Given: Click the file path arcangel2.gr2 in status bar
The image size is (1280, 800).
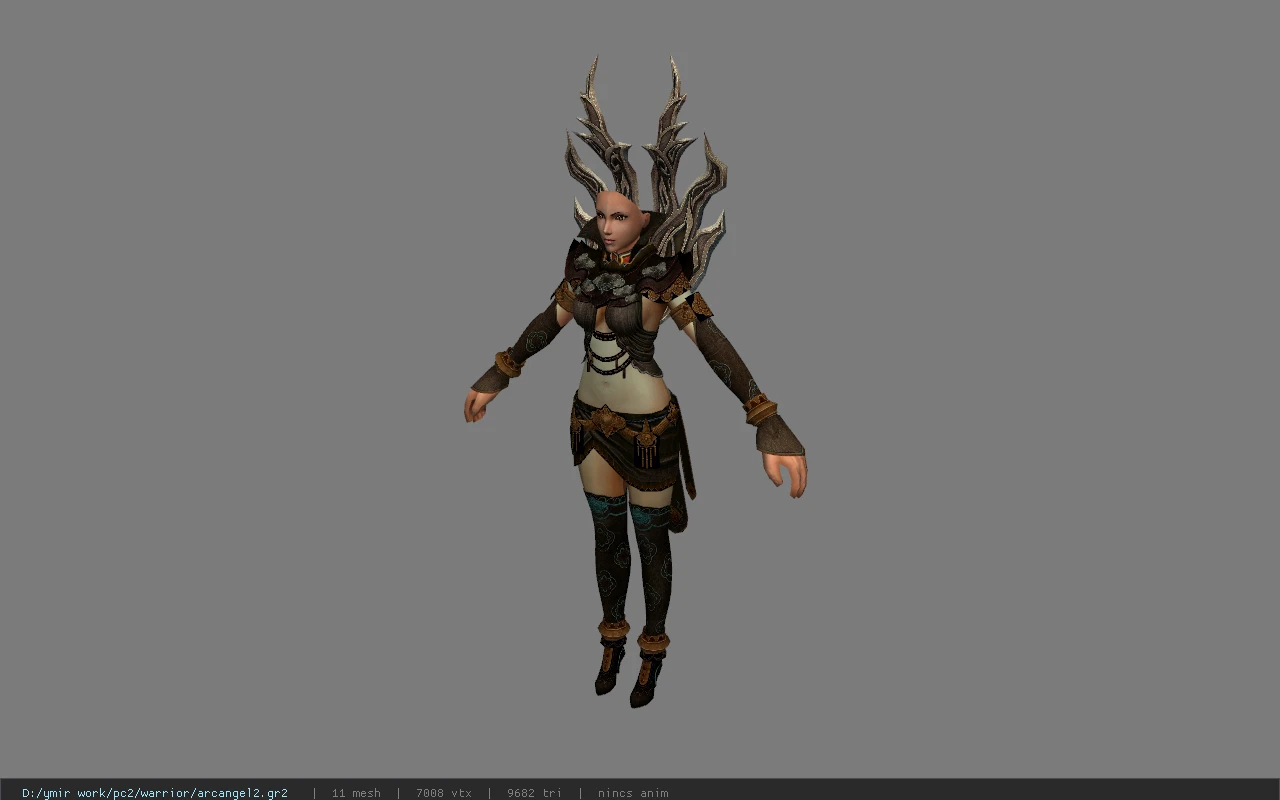Looking at the screenshot, I should pyautogui.click(x=155, y=793).
